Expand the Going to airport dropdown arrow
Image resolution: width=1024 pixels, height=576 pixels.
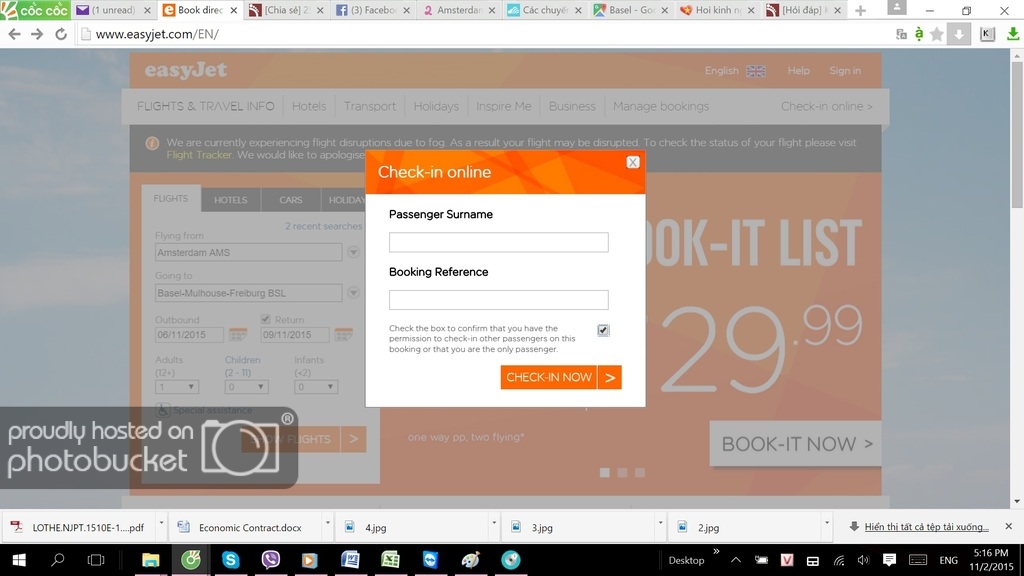[x=353, y=293]
